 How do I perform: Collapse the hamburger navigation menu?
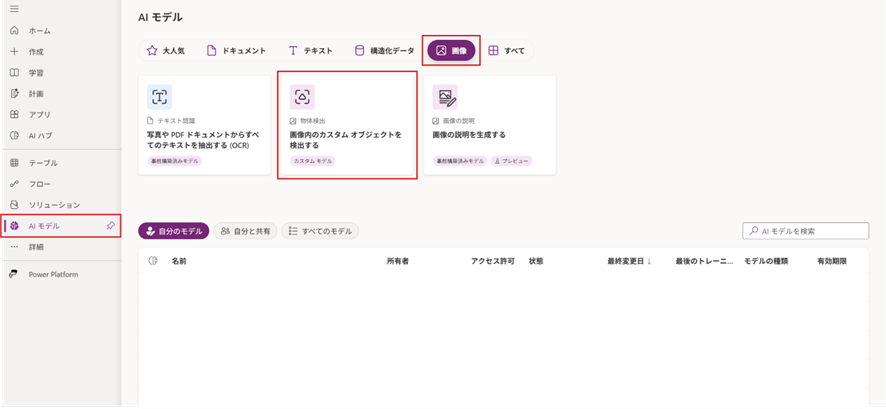tap(15, 9)
